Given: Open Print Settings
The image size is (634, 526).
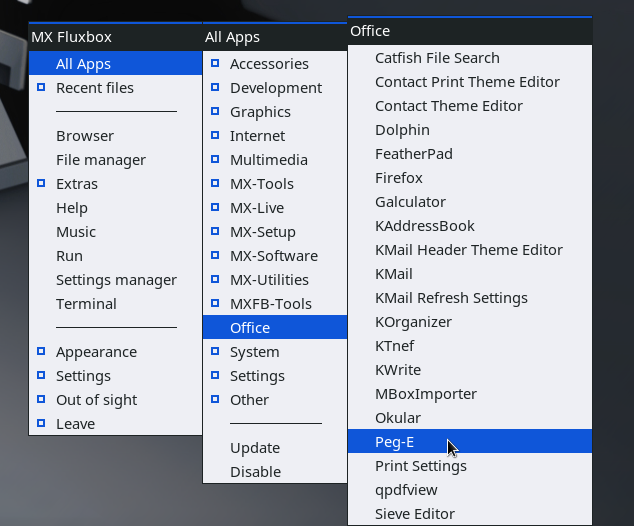Looking at the screenshot, I should (470, 466).
